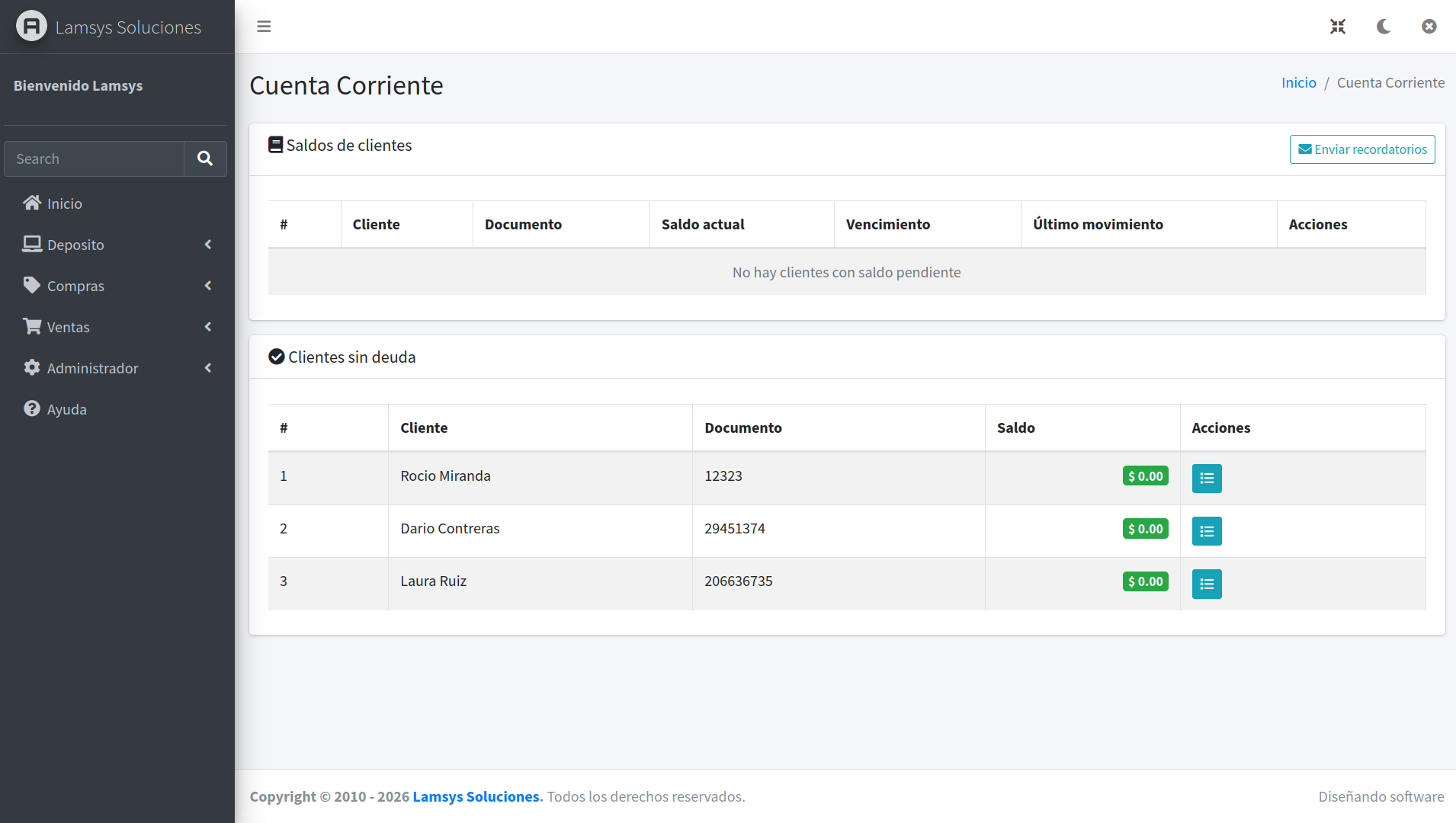
Task: Expand Compras with its chevron arrow
Action: tap(208, 286)
